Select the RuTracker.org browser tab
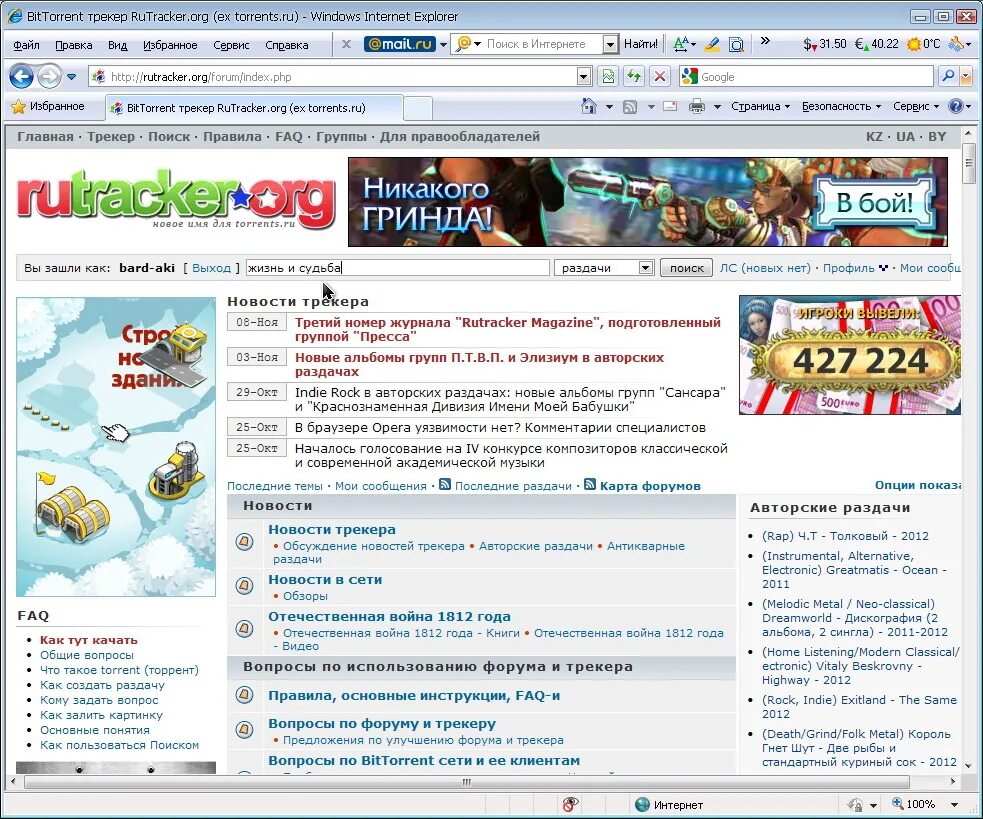 click(x=253, y=107)
